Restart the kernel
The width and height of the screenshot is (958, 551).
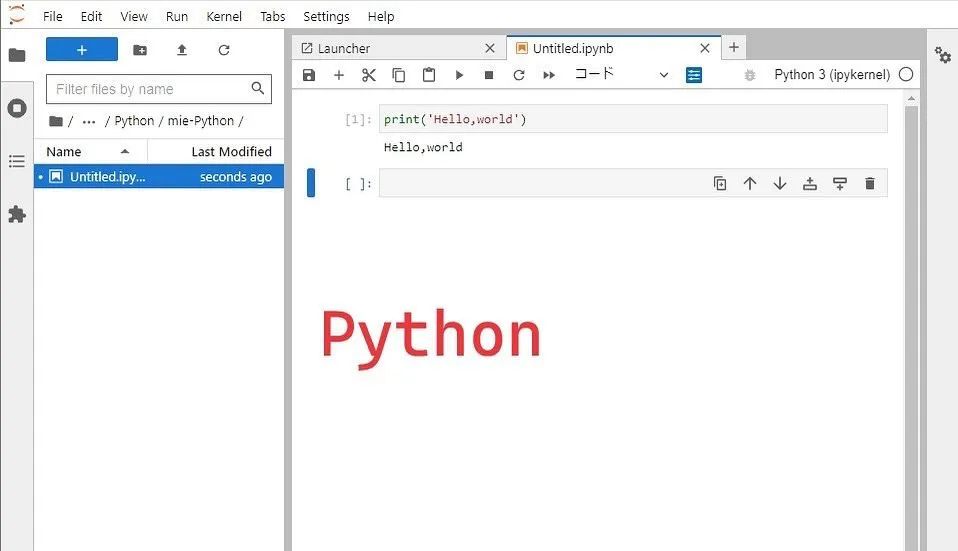coord(519,75)
